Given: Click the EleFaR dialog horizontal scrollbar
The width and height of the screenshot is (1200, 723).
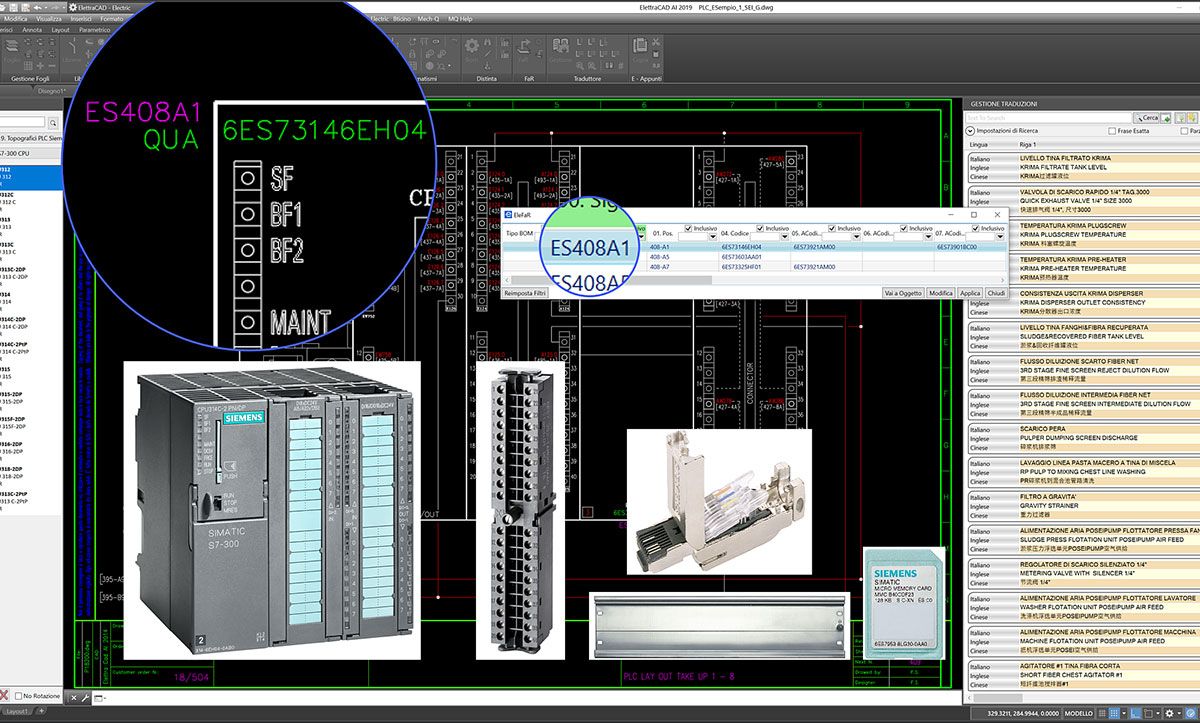Looking at the screenshot, I should (x=757, y=281).
